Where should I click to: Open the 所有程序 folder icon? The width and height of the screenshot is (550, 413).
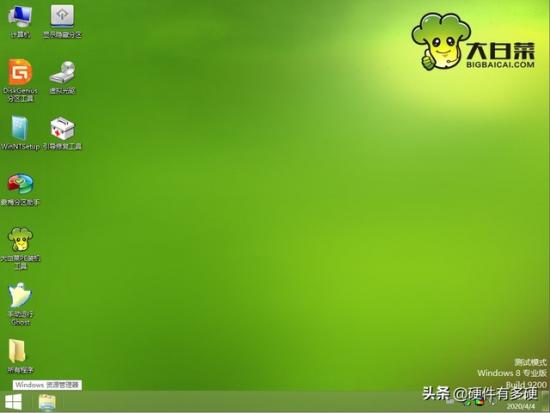[20, 356]
